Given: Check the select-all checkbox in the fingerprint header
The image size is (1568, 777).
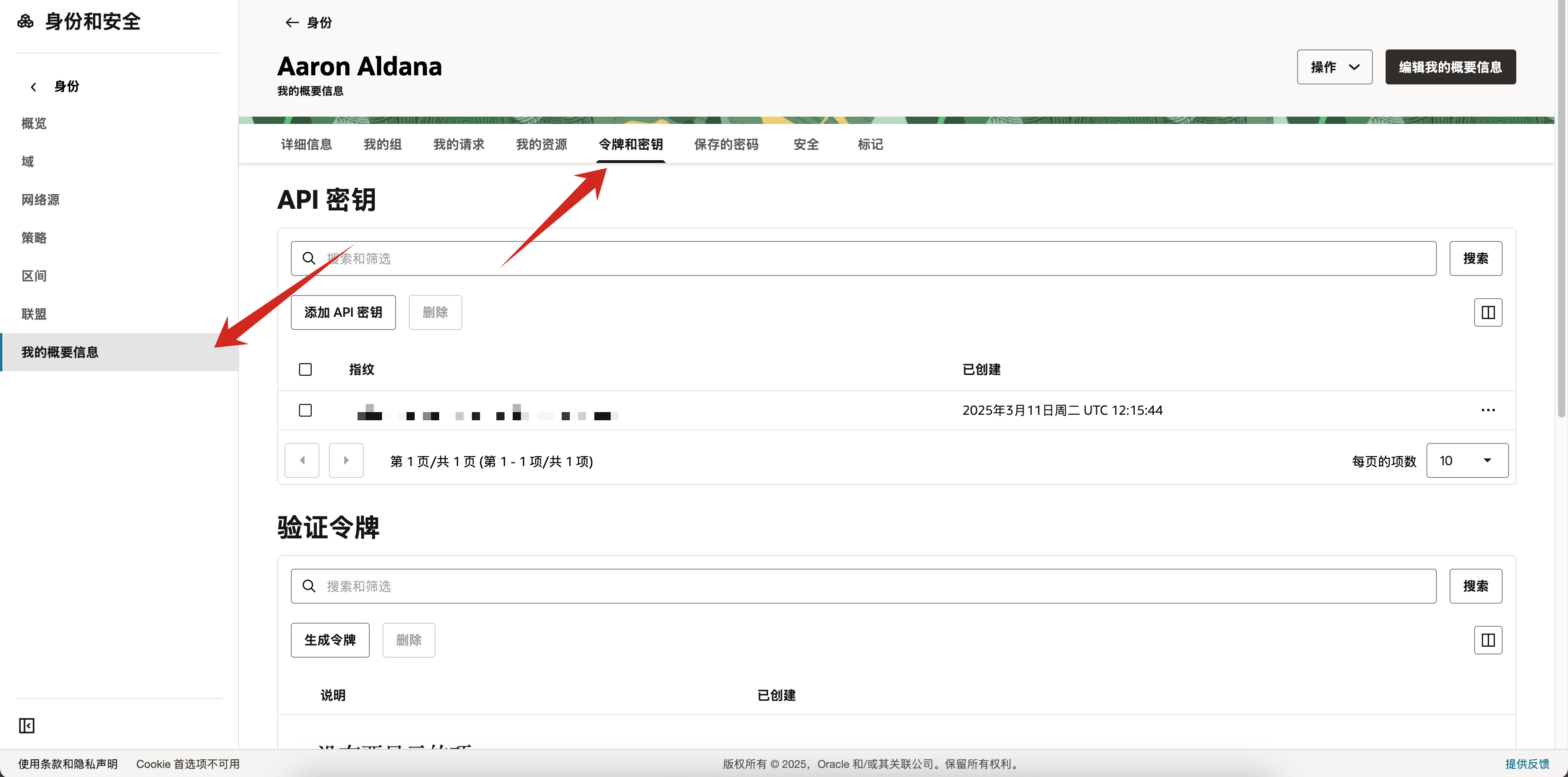Looking at the screenshot, I should pyautogui.click(x=305, y=369).
